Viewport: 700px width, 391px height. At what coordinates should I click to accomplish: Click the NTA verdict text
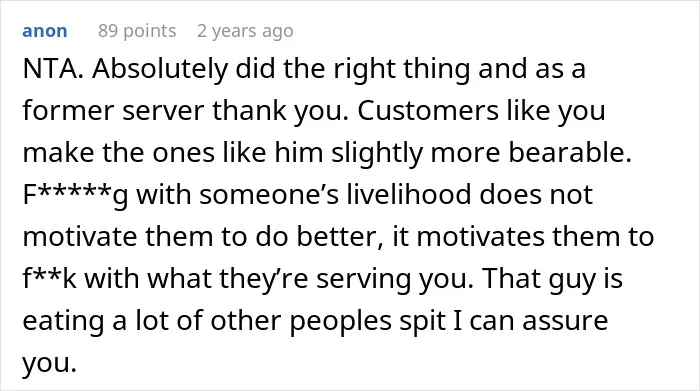(53, 69)
